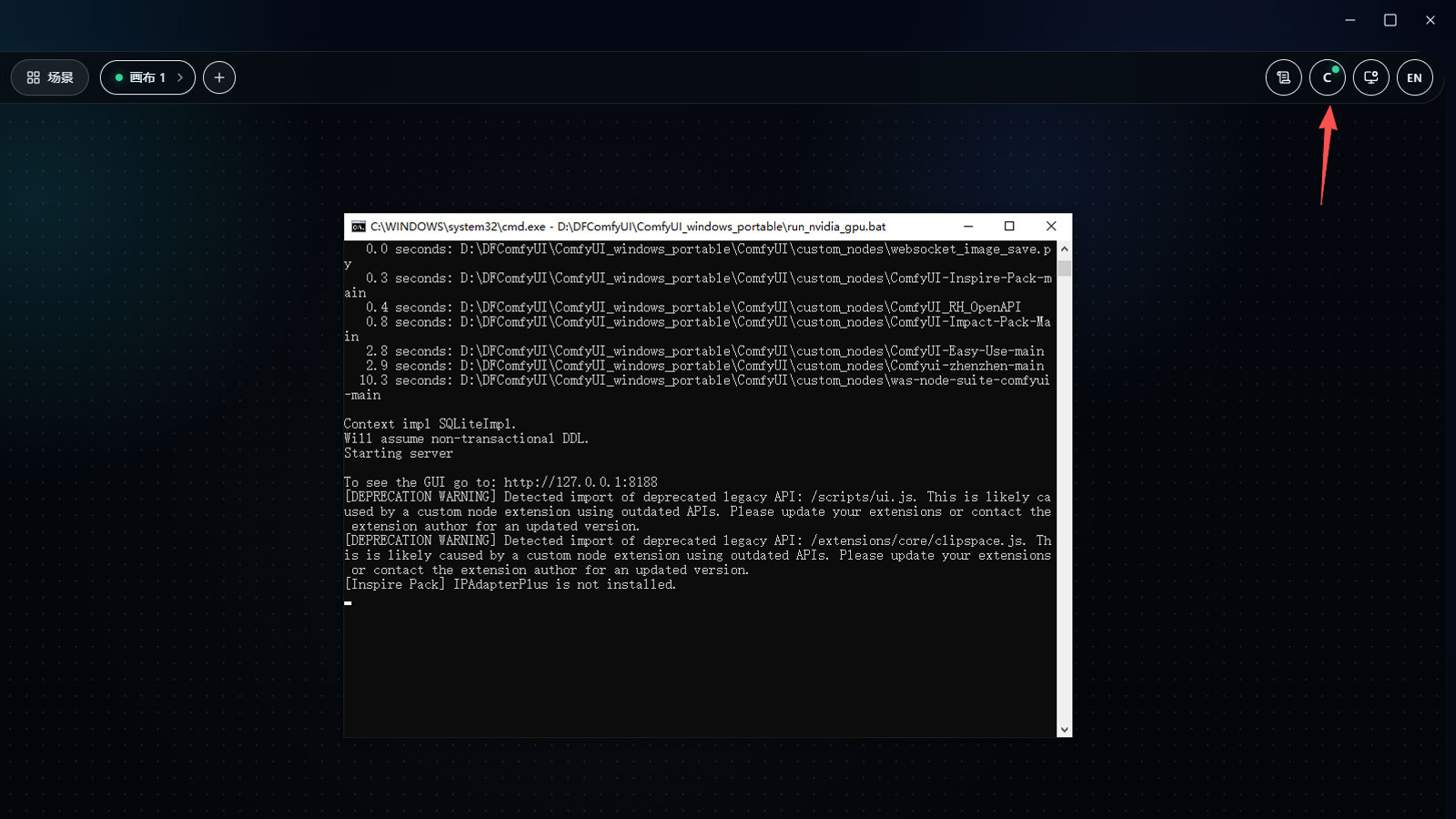
Task: Close the main application window
Action: click(x=1431, y=20)
